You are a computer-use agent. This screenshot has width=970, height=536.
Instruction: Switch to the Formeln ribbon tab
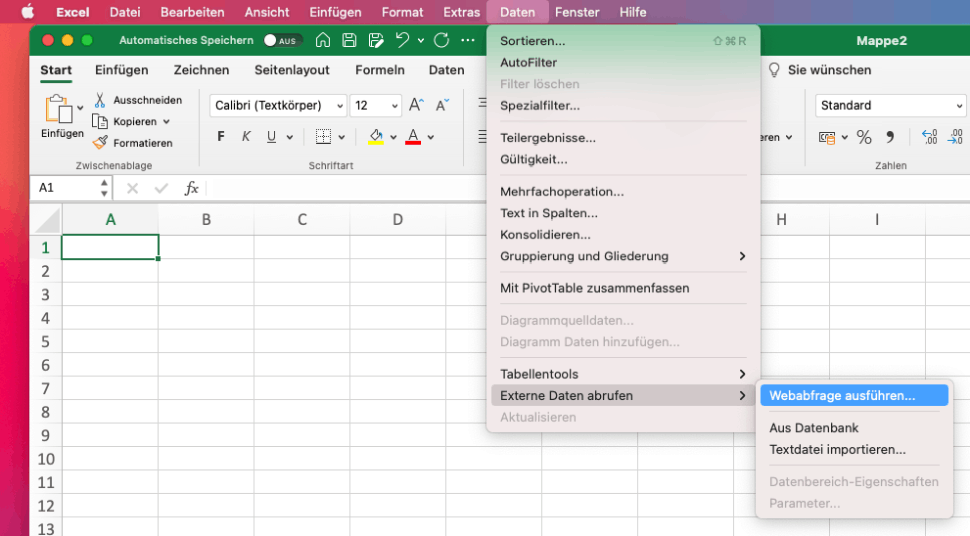point(379,70)
